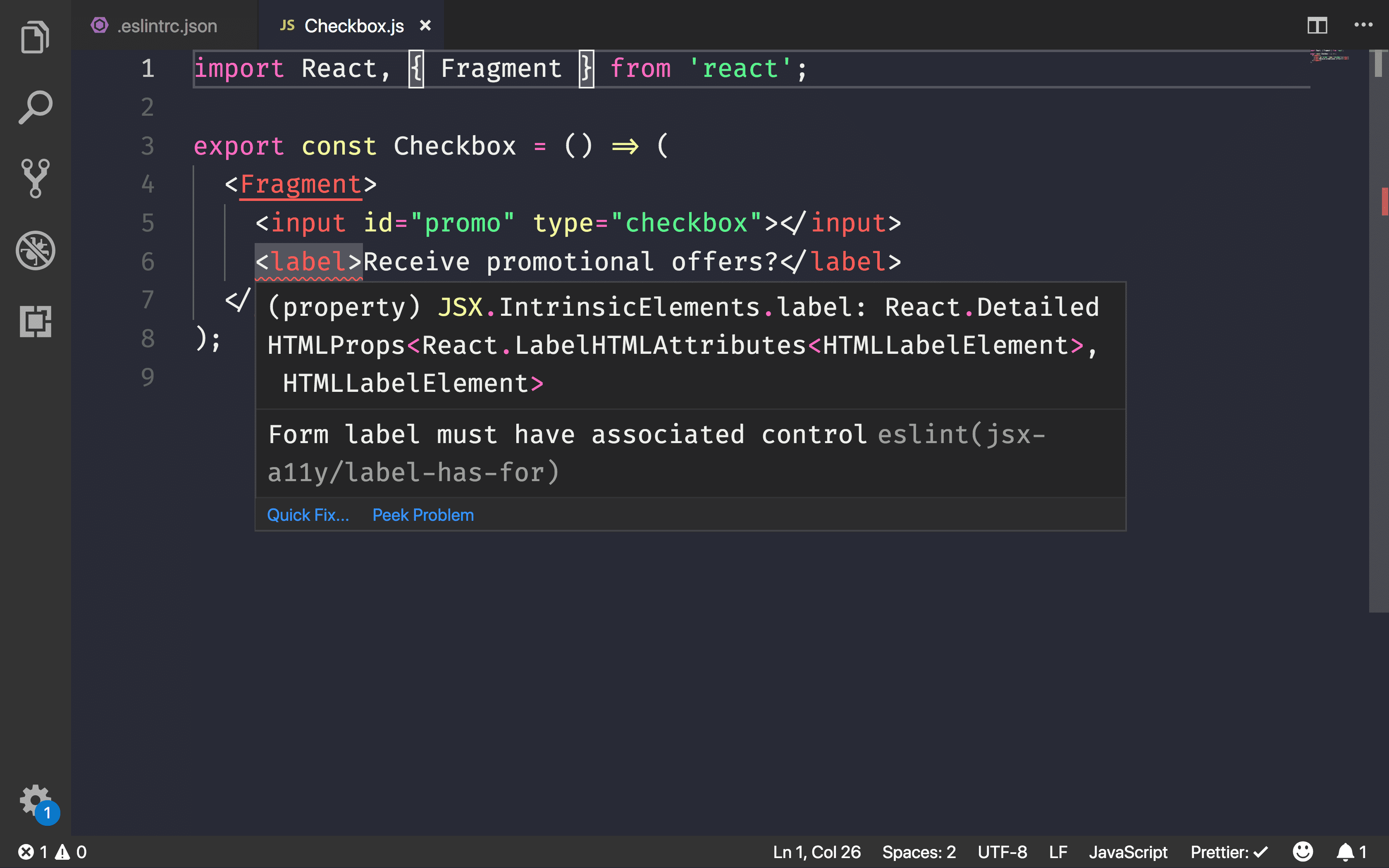
Task: Select the Checkbox.js tab
Action: pos(354,25)
